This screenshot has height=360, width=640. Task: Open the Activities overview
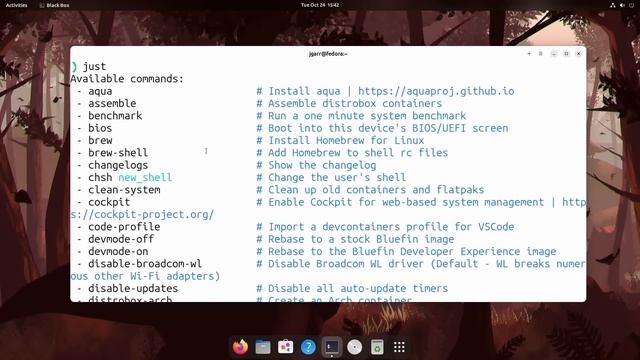click(16, 5)
